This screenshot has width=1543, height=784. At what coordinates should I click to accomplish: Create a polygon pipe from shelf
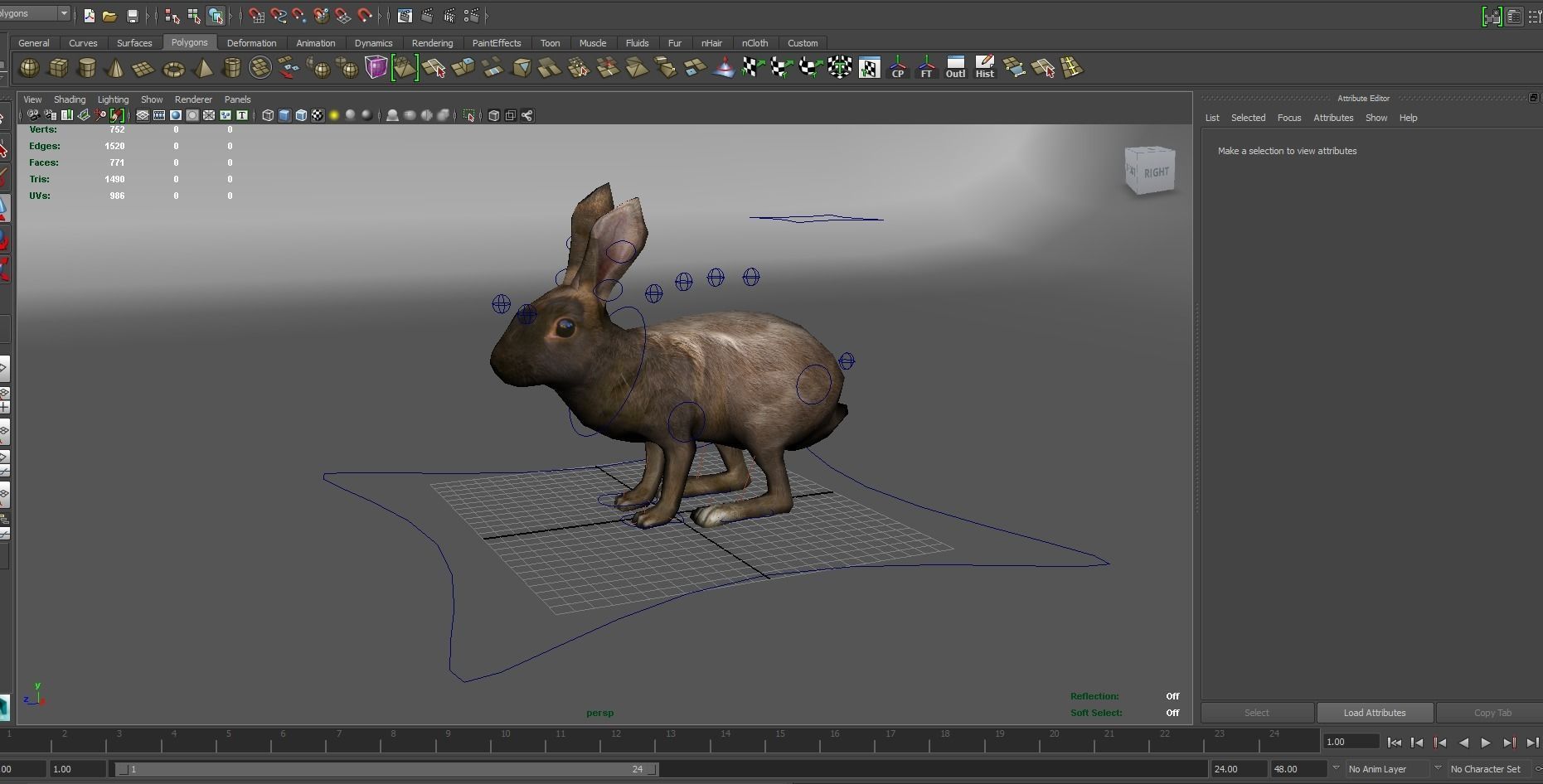pos(232,68)
